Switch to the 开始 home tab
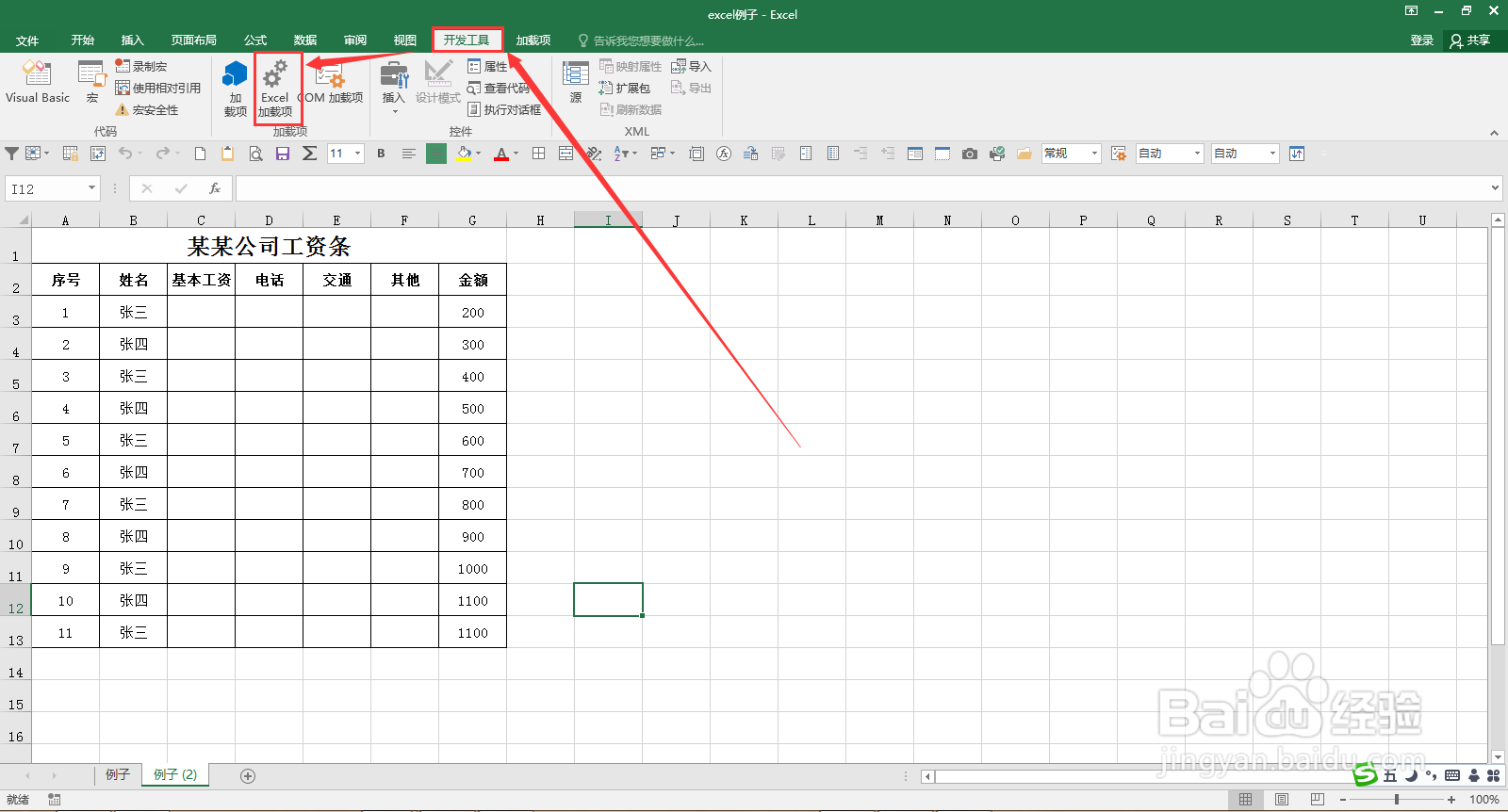This screenshot has height=812, width=1508. point(83,41)
